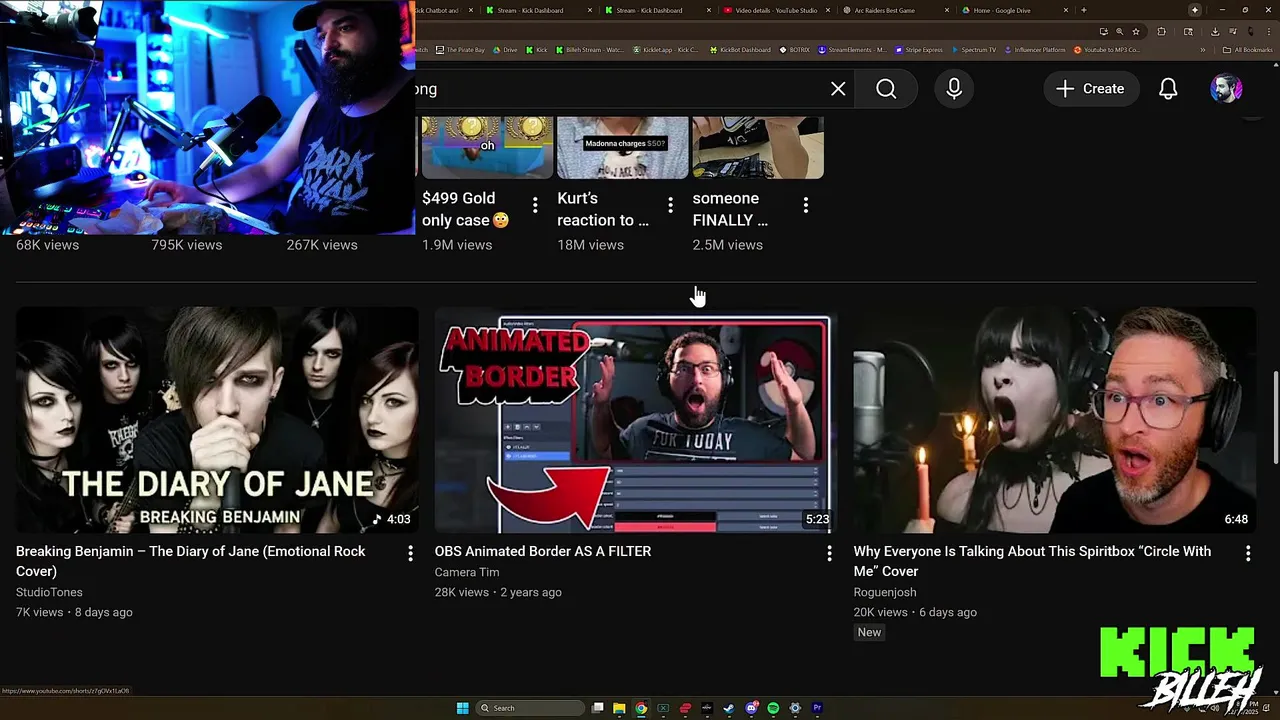Click the YouTube search magnifier button
This screenshot has width=1280, height=720.
coord(886,89)
